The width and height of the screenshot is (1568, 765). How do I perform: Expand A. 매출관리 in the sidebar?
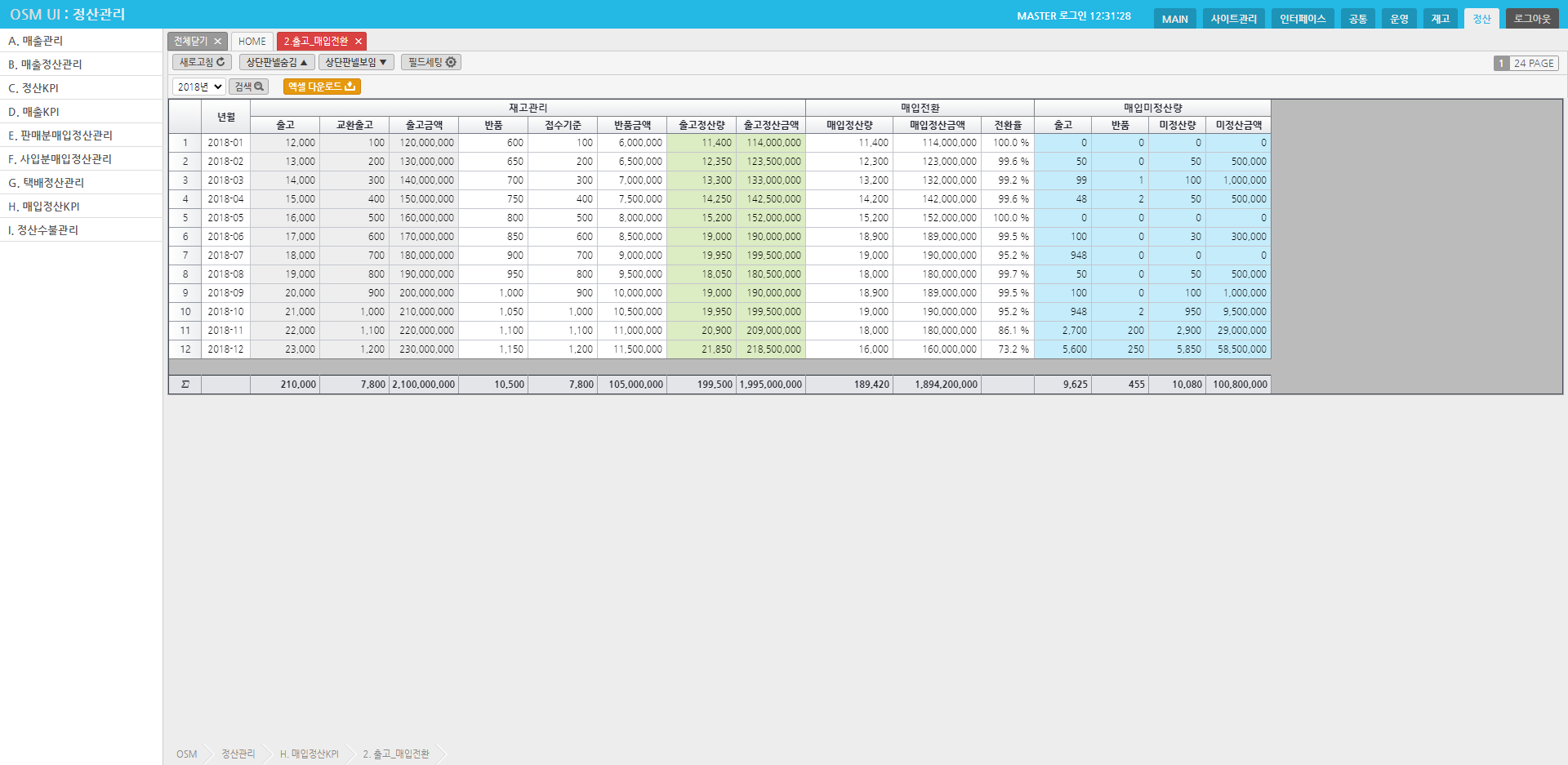click(x=81, y=41)
